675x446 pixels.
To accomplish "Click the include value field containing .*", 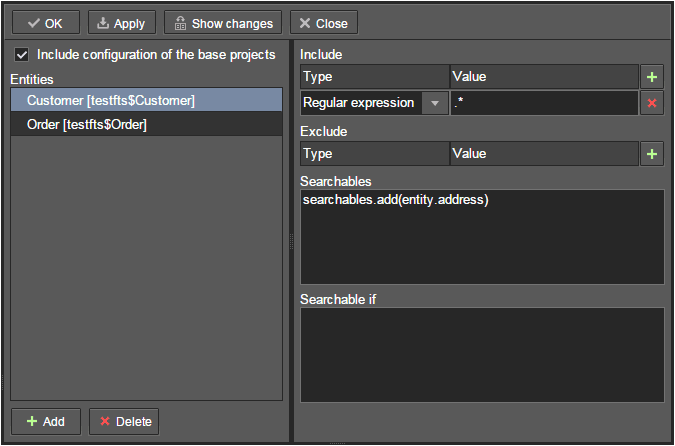I will [543, 103].
